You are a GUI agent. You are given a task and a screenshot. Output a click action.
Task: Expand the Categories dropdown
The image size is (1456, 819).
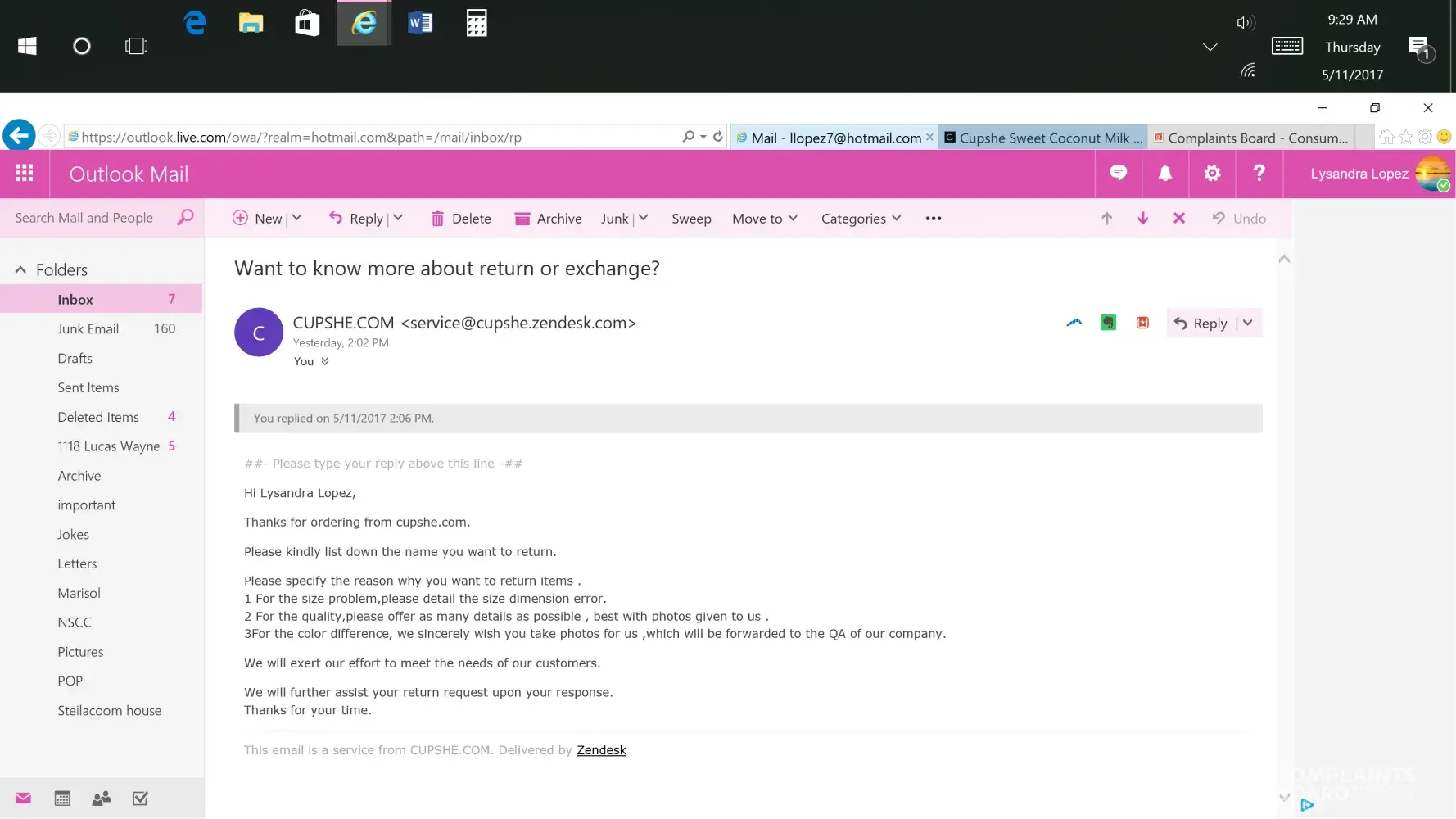coord(861,219)
